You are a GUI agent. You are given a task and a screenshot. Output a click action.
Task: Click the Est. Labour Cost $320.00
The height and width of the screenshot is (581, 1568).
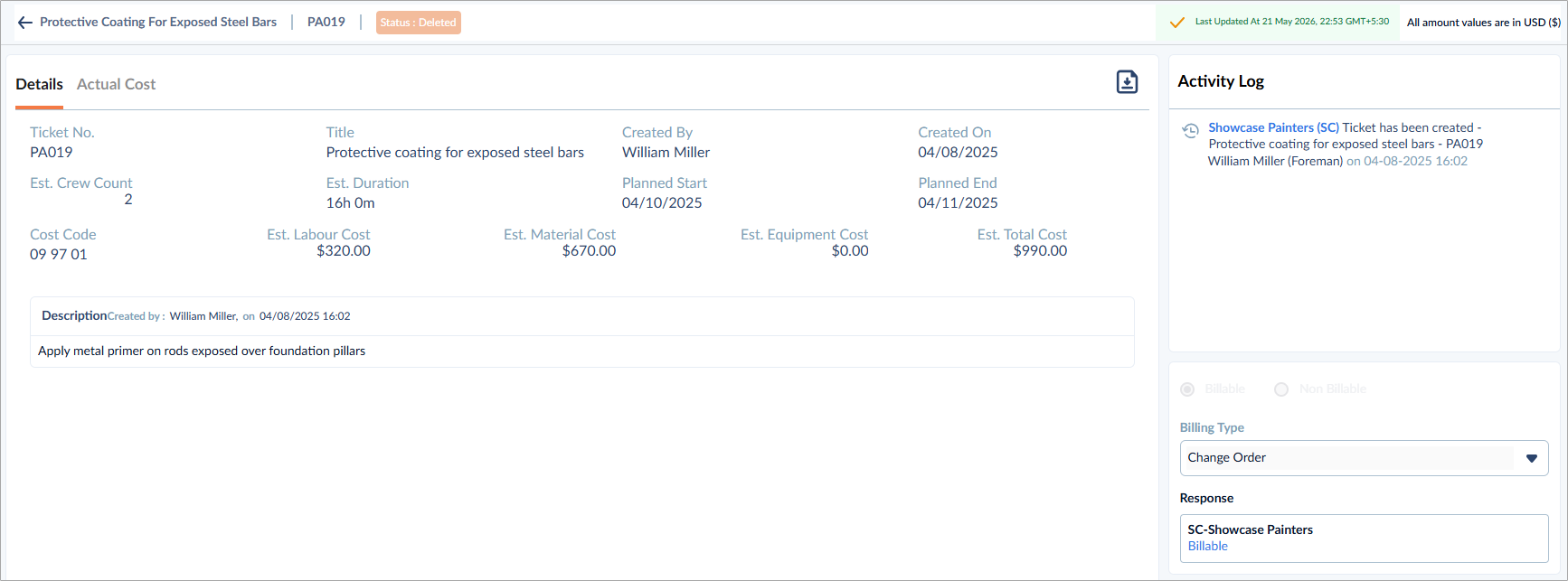pos(344,250)
